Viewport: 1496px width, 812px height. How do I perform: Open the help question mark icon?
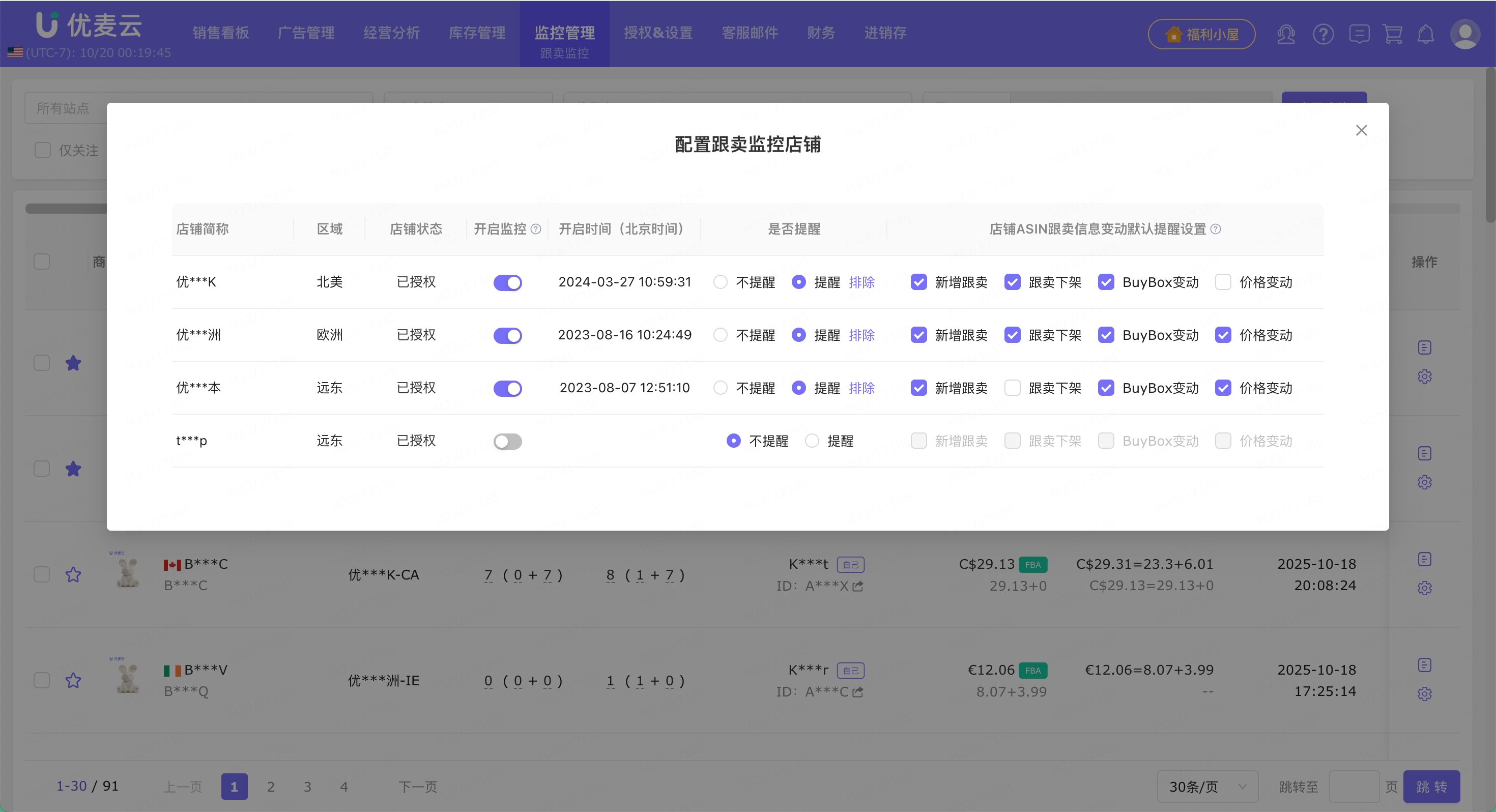[1323, 34]
